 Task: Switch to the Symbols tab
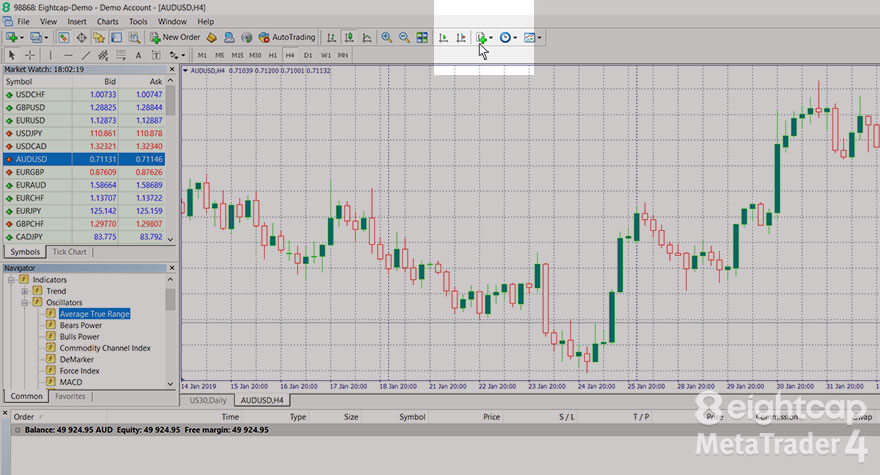click(25, 252)
